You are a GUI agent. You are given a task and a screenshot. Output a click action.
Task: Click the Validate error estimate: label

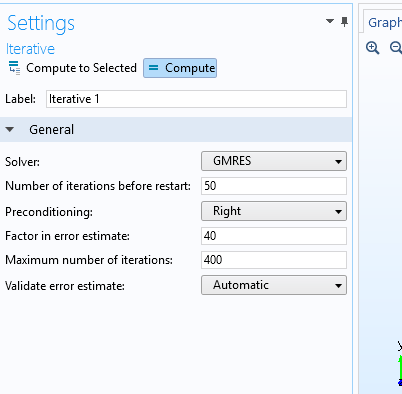tap(65, 286)
